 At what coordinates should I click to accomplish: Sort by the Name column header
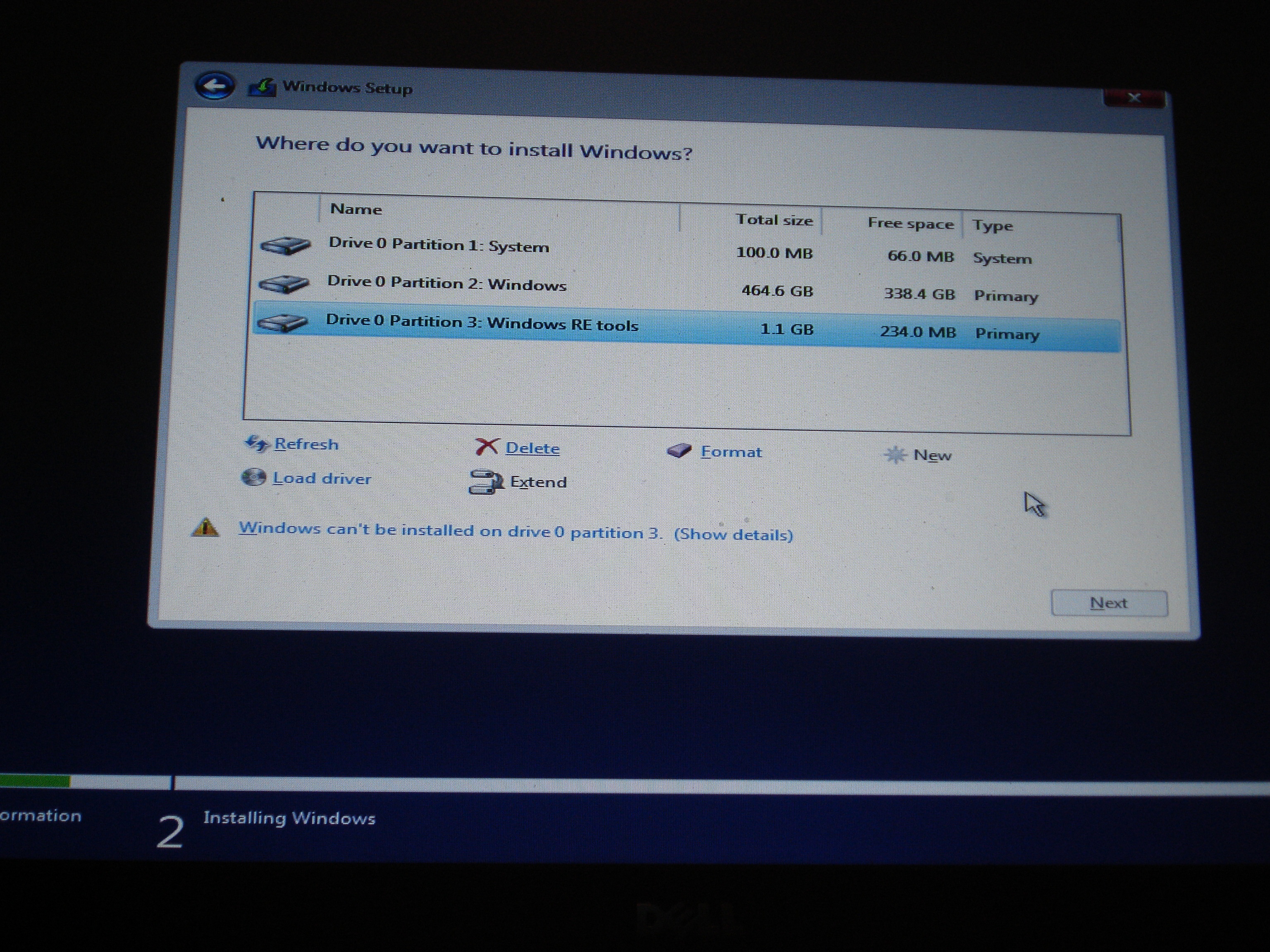tap(356, 209)
